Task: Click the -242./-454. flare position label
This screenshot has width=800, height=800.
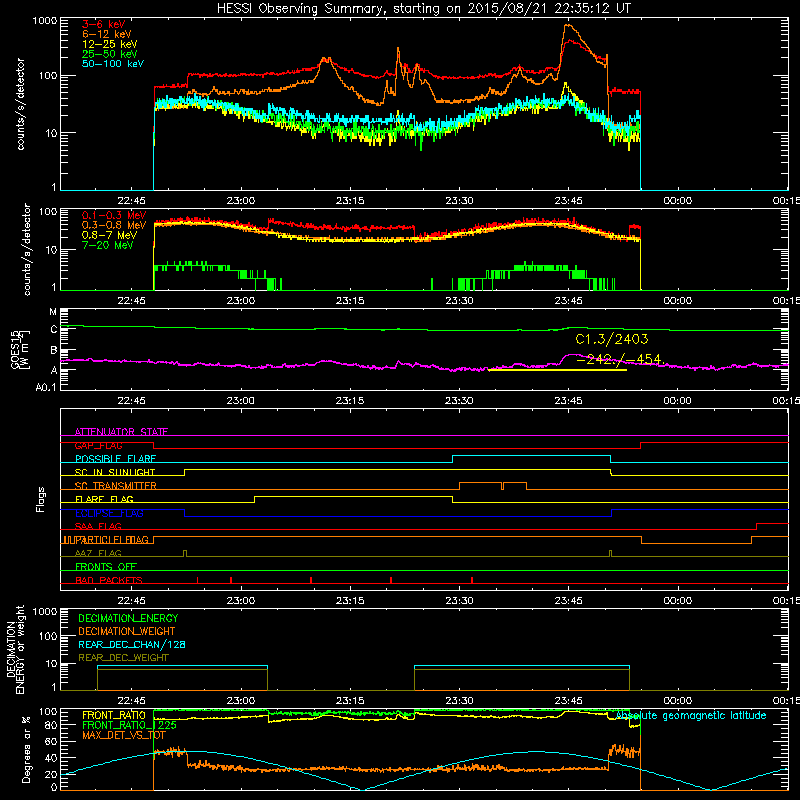Action: (619, 359)
